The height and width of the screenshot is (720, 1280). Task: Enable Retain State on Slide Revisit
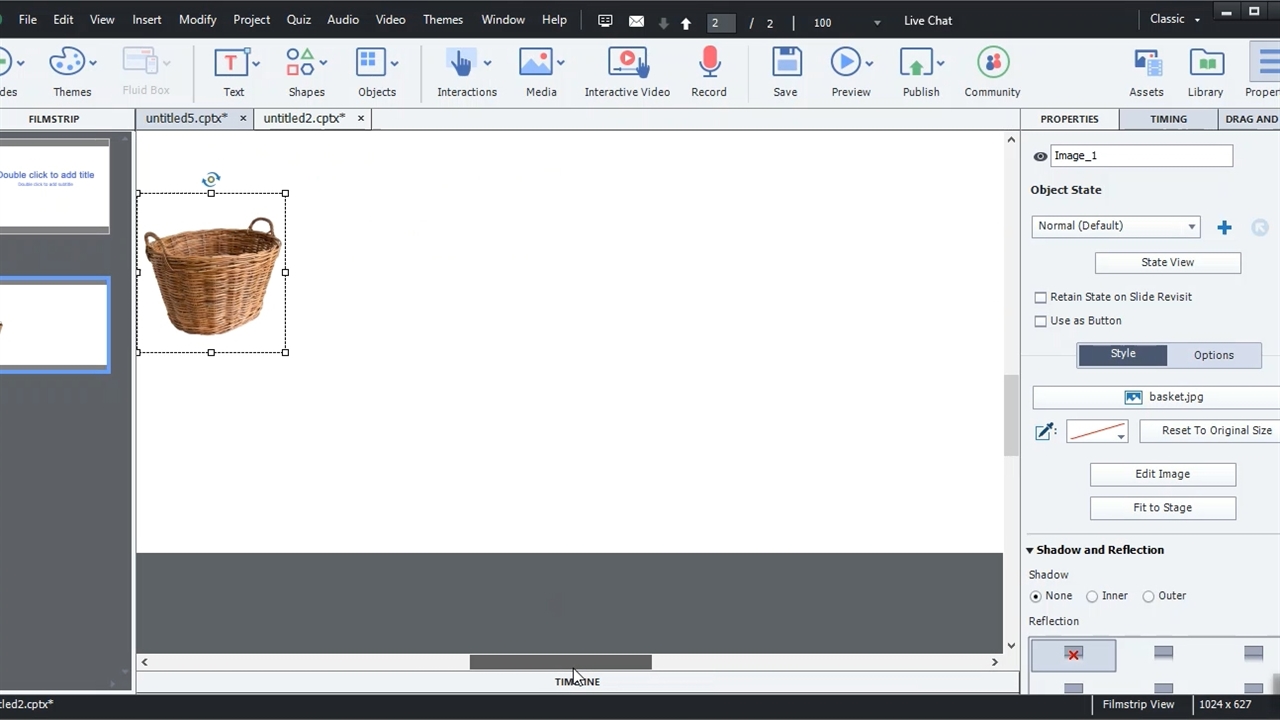click(1041, 297)
